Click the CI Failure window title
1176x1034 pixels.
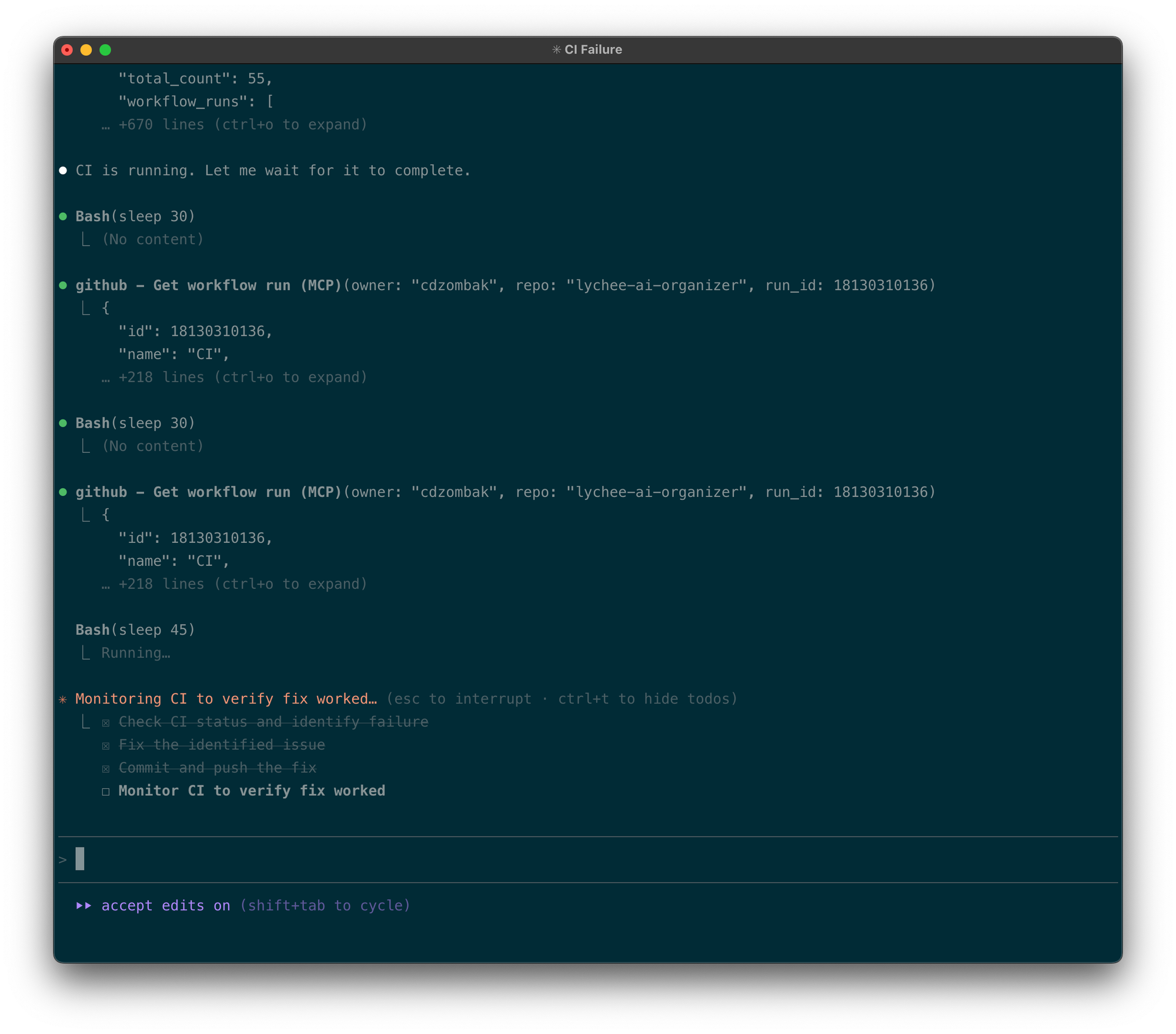593,50
